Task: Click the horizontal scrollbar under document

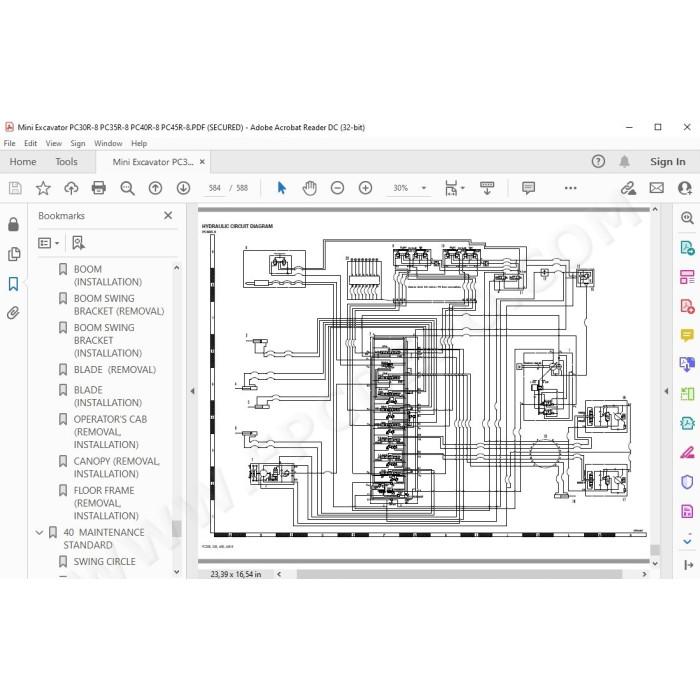Action: tap(459, 574)
